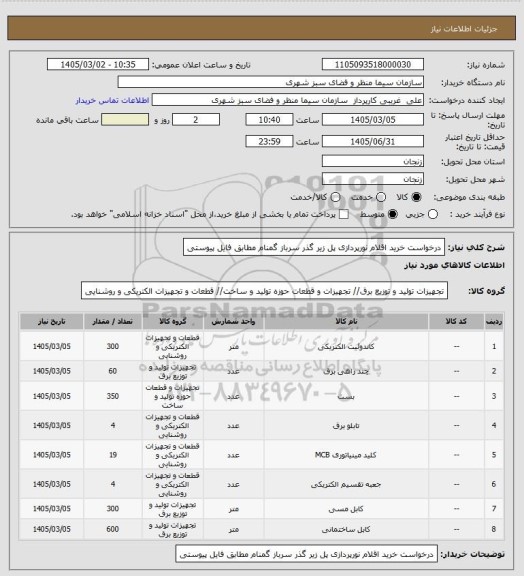Click the delivery city field زنجان

[x=373, y=179]
